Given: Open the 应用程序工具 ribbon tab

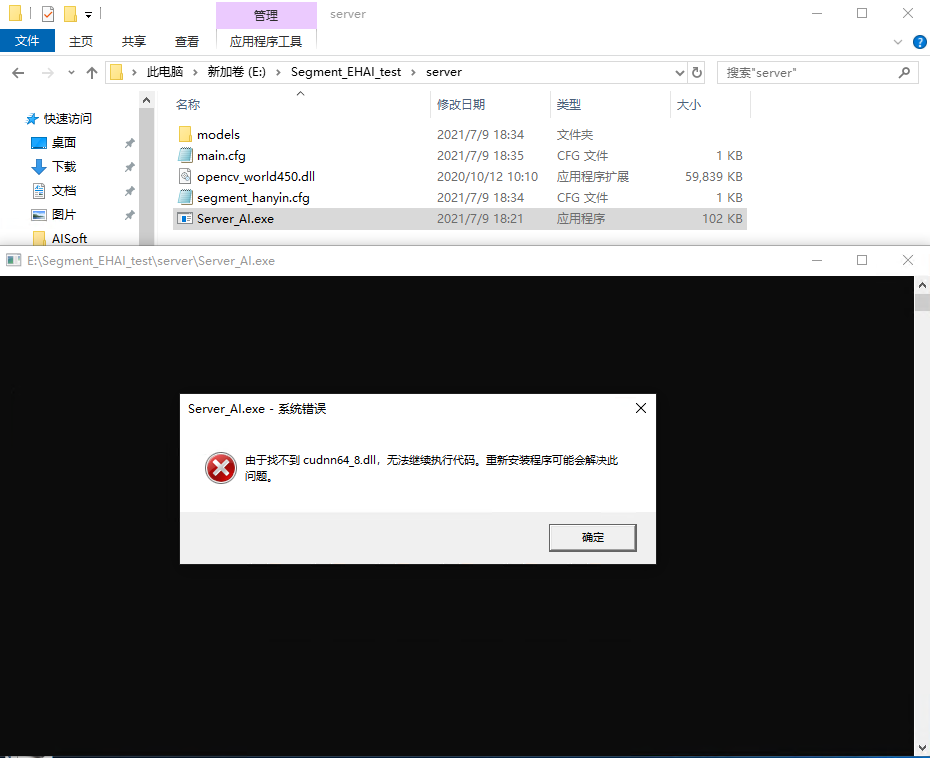Looking at the screenshot, I should coord(265,41).
